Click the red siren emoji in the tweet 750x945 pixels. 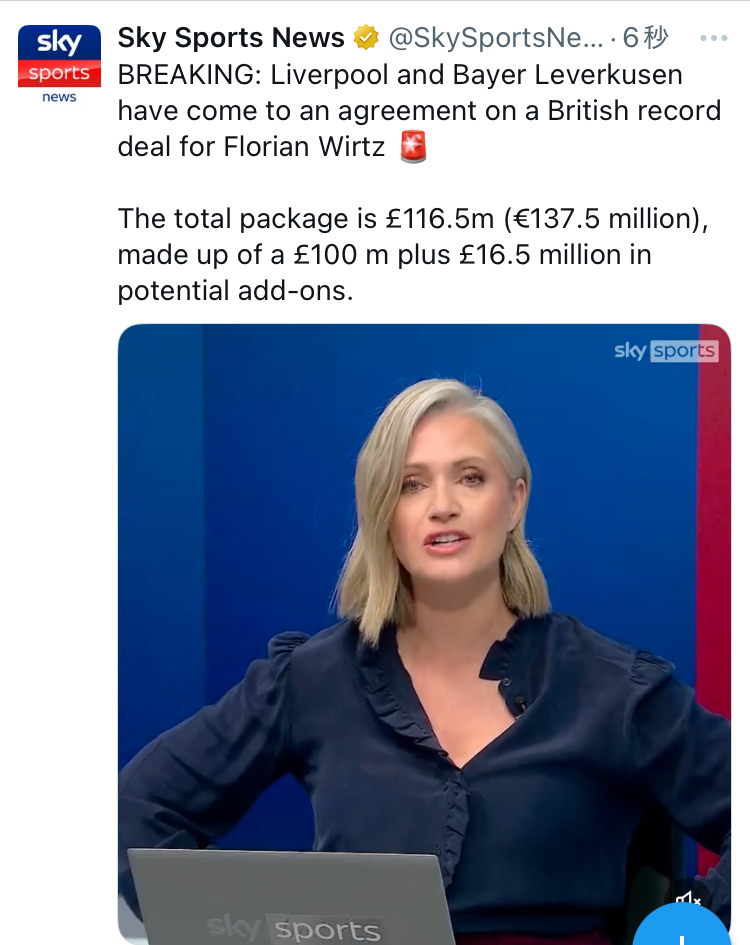pos(414,148)
